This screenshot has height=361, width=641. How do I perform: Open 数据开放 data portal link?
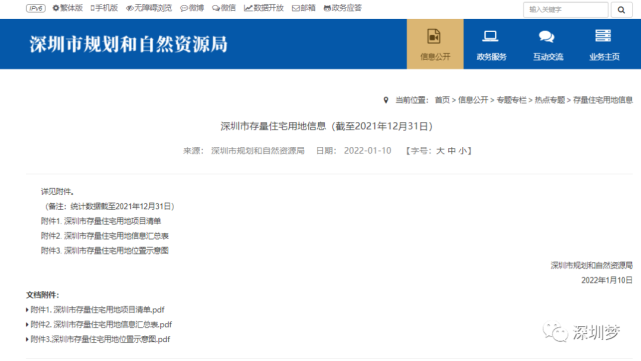[264, 8]
